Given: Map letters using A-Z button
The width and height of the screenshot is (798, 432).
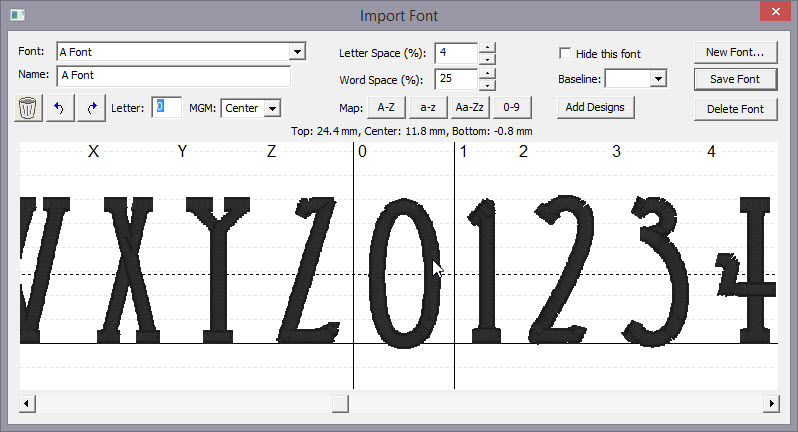Looking at the screenshot, I should [x=386, y=106].
